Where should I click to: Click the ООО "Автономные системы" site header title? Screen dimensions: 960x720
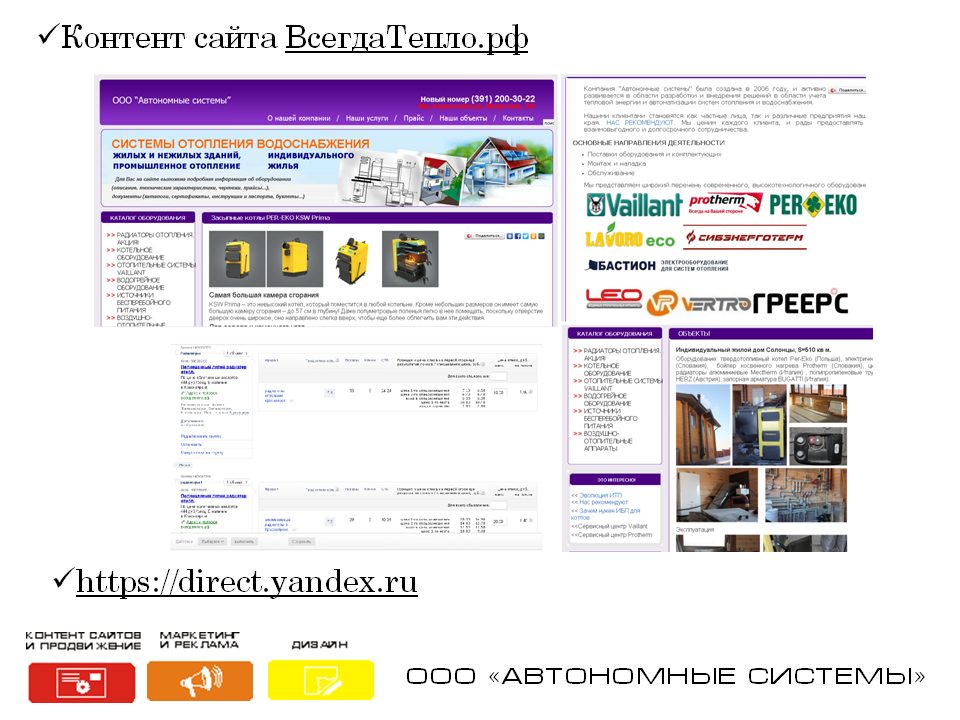tap(171, 100)
